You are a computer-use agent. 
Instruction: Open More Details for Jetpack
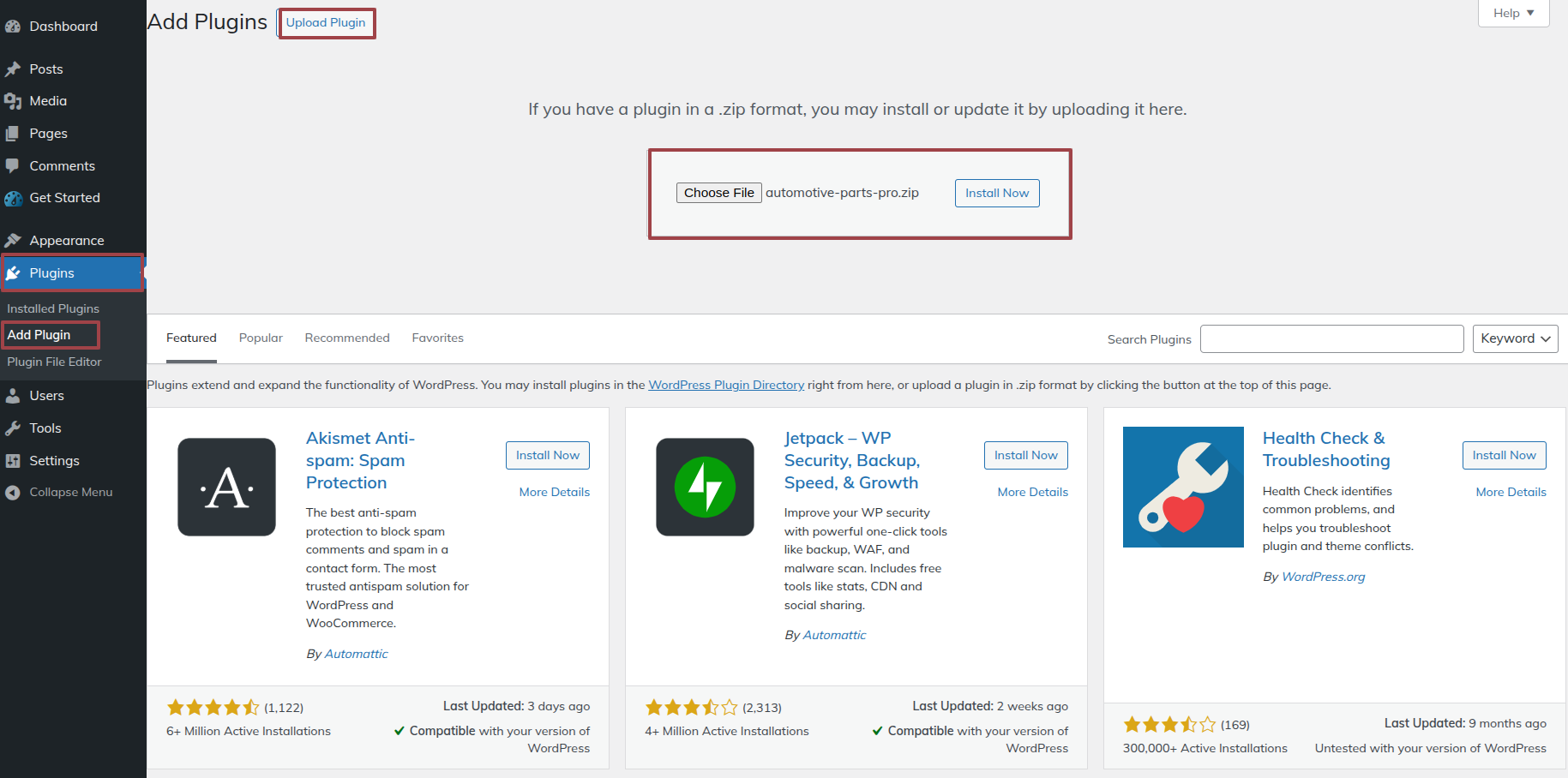coord(1033,493)
